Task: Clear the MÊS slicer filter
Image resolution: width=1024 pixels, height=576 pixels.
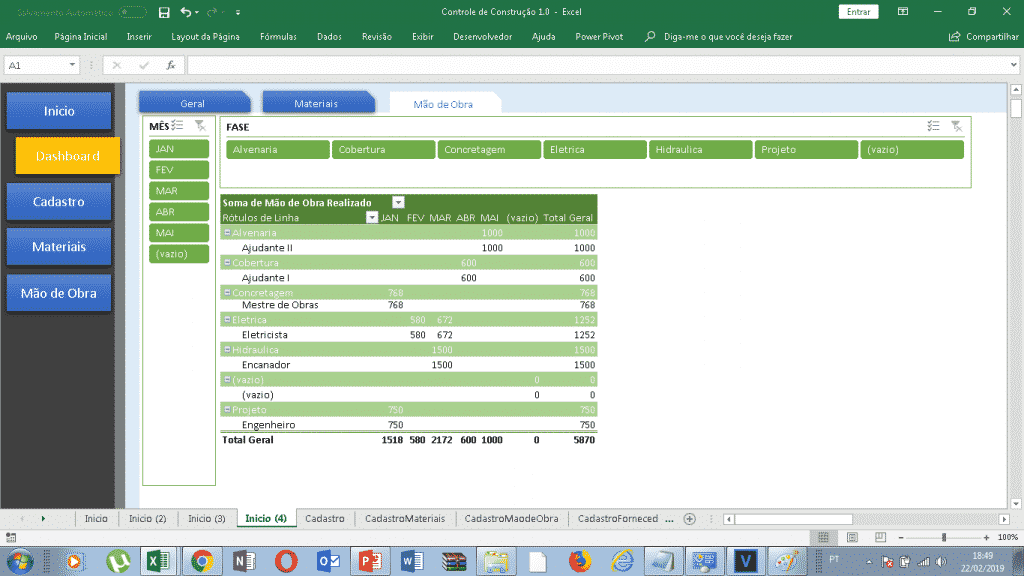Action: pos(200,125)
